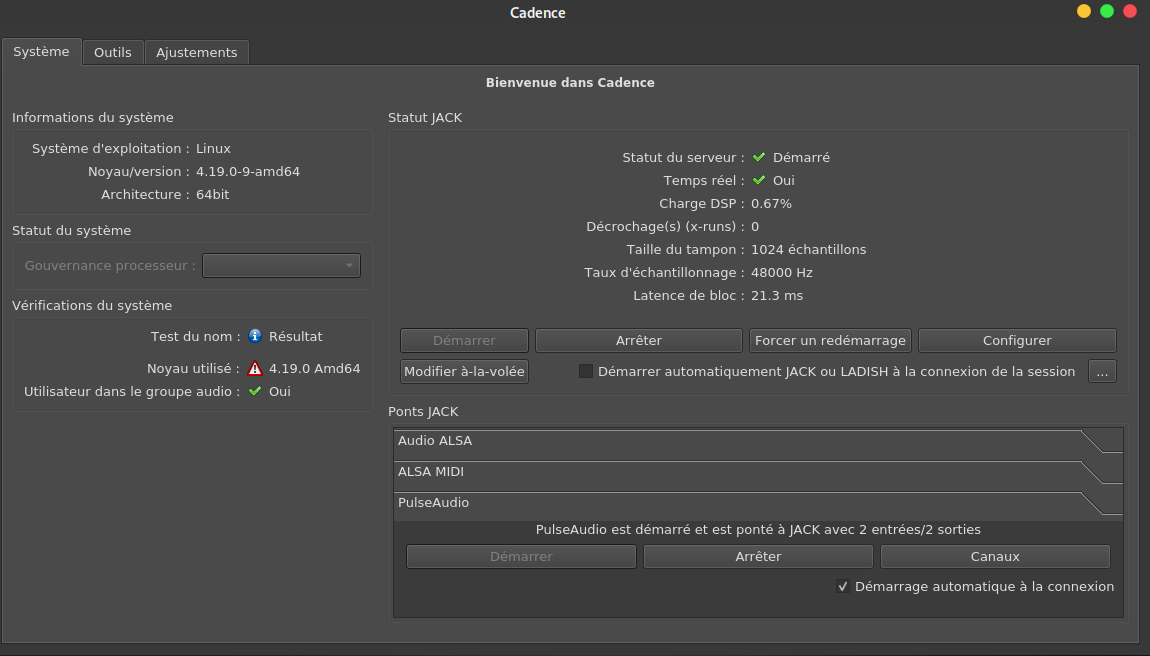Stop the JACK server with Arrêter
Image resolution: width=1150 pixels, height=656 pixels.
[639, 340]
